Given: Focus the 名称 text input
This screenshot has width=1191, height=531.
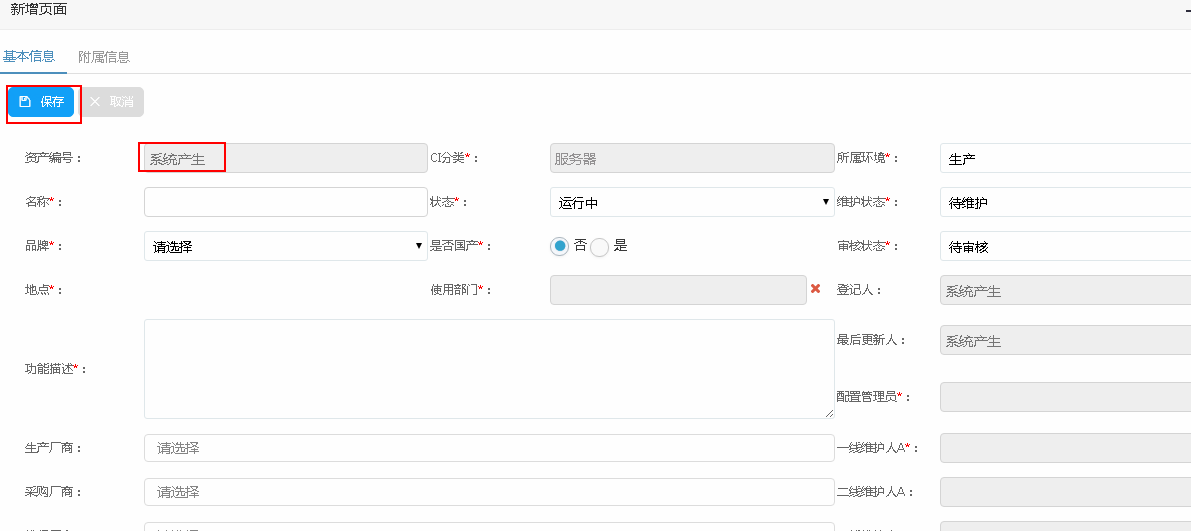Looking at the screenshot, I should click(286, 202).
